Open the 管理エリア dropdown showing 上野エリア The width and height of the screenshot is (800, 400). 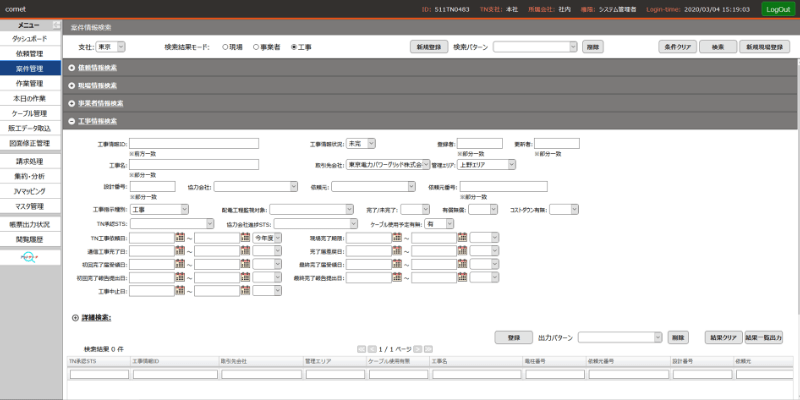pos(486,164)
